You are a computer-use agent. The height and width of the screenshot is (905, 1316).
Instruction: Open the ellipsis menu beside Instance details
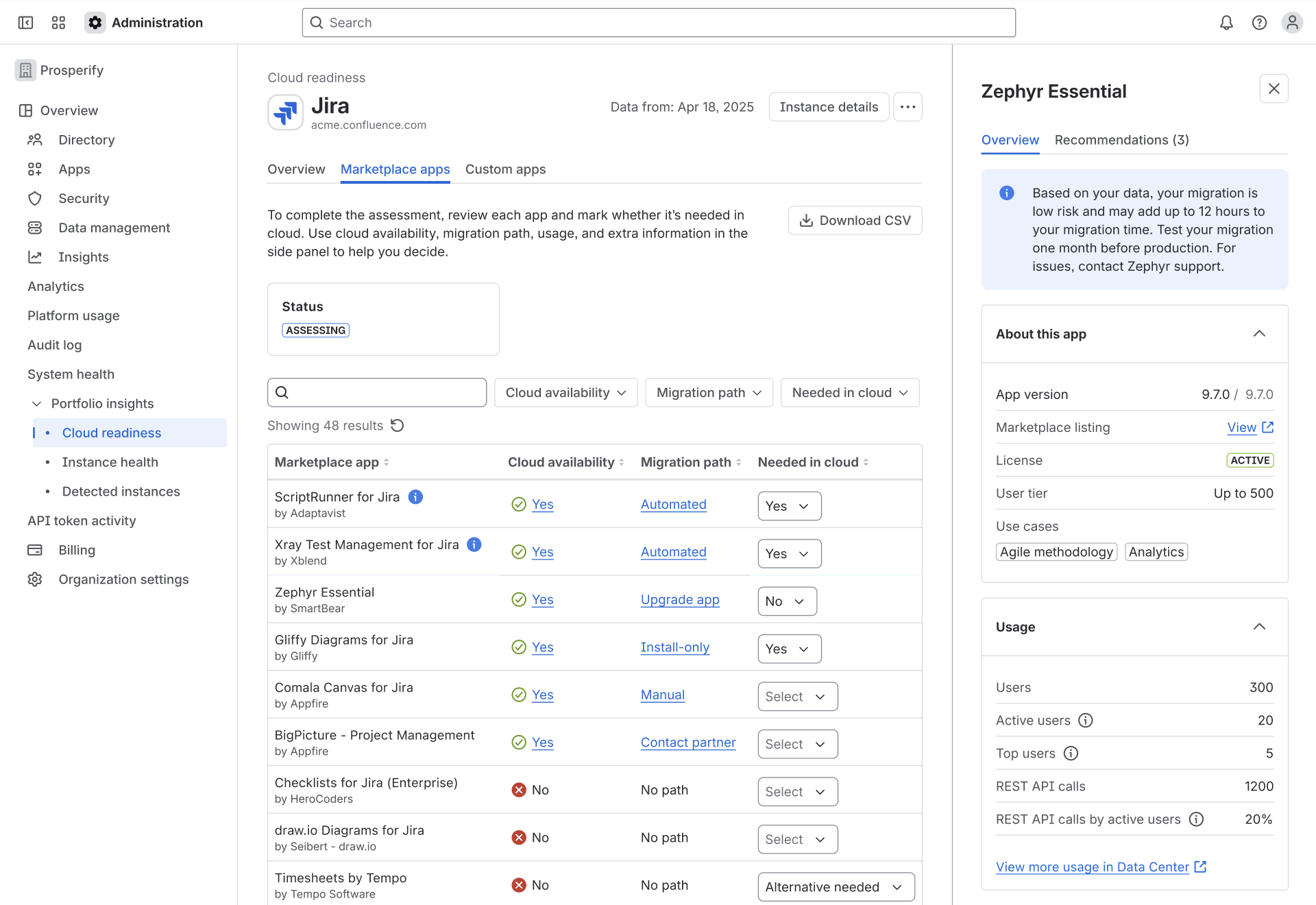point(907,107)
